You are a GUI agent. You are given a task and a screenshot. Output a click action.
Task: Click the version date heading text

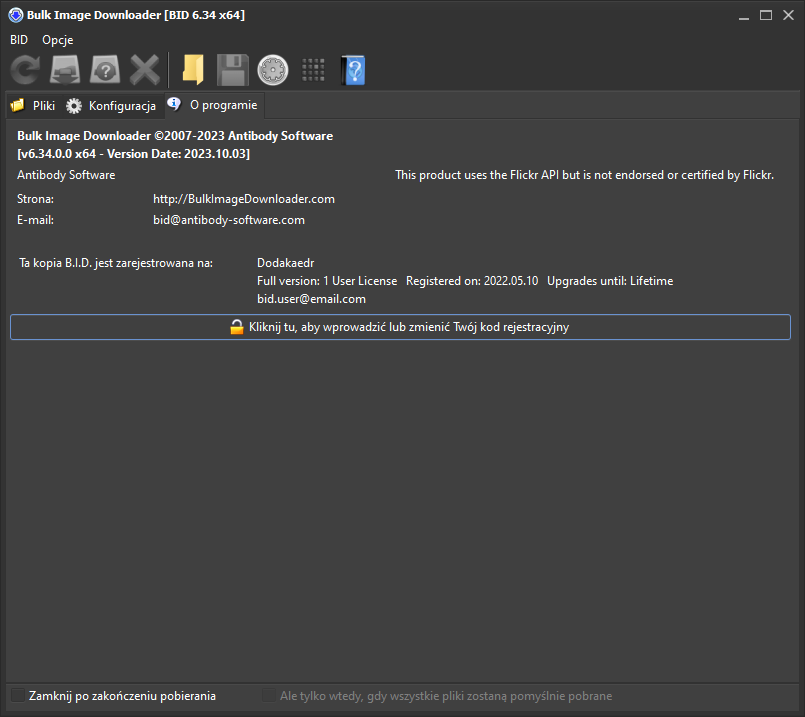click(133, 154)
